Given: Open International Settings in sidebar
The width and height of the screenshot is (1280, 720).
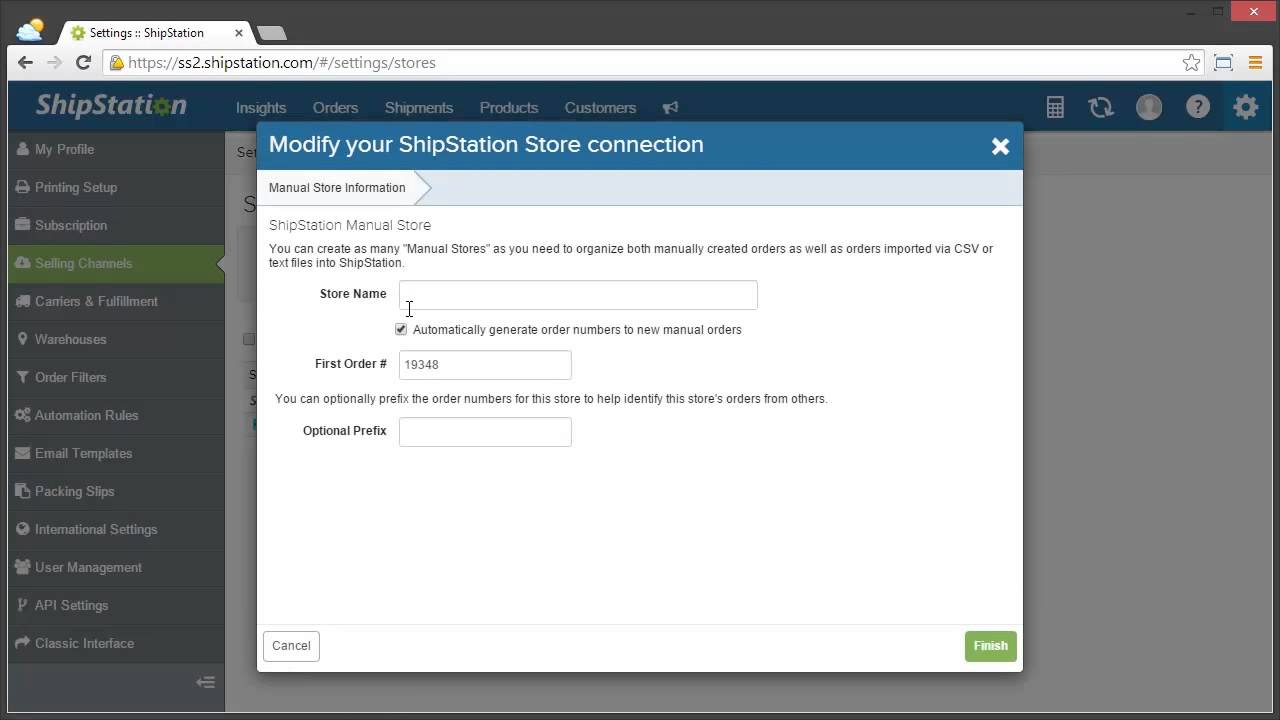Looking at the screenshot, I should (116, 529).
